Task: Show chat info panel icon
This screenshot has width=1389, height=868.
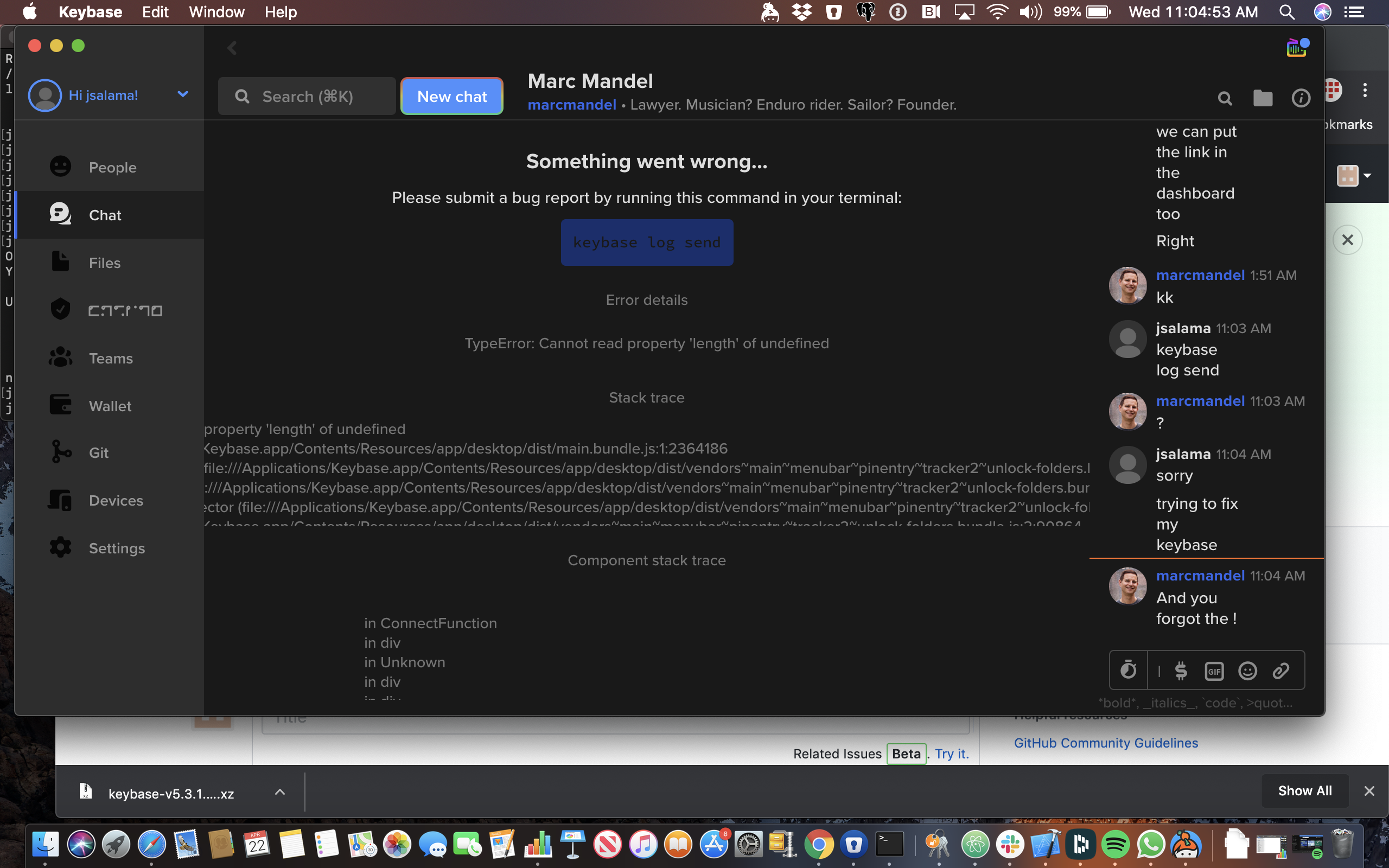Action: click(1301, 98)
